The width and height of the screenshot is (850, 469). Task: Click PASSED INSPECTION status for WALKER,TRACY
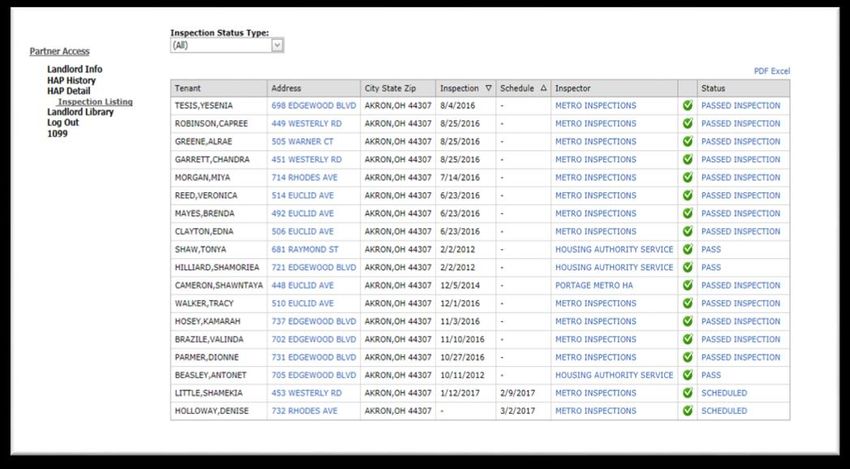741,303
